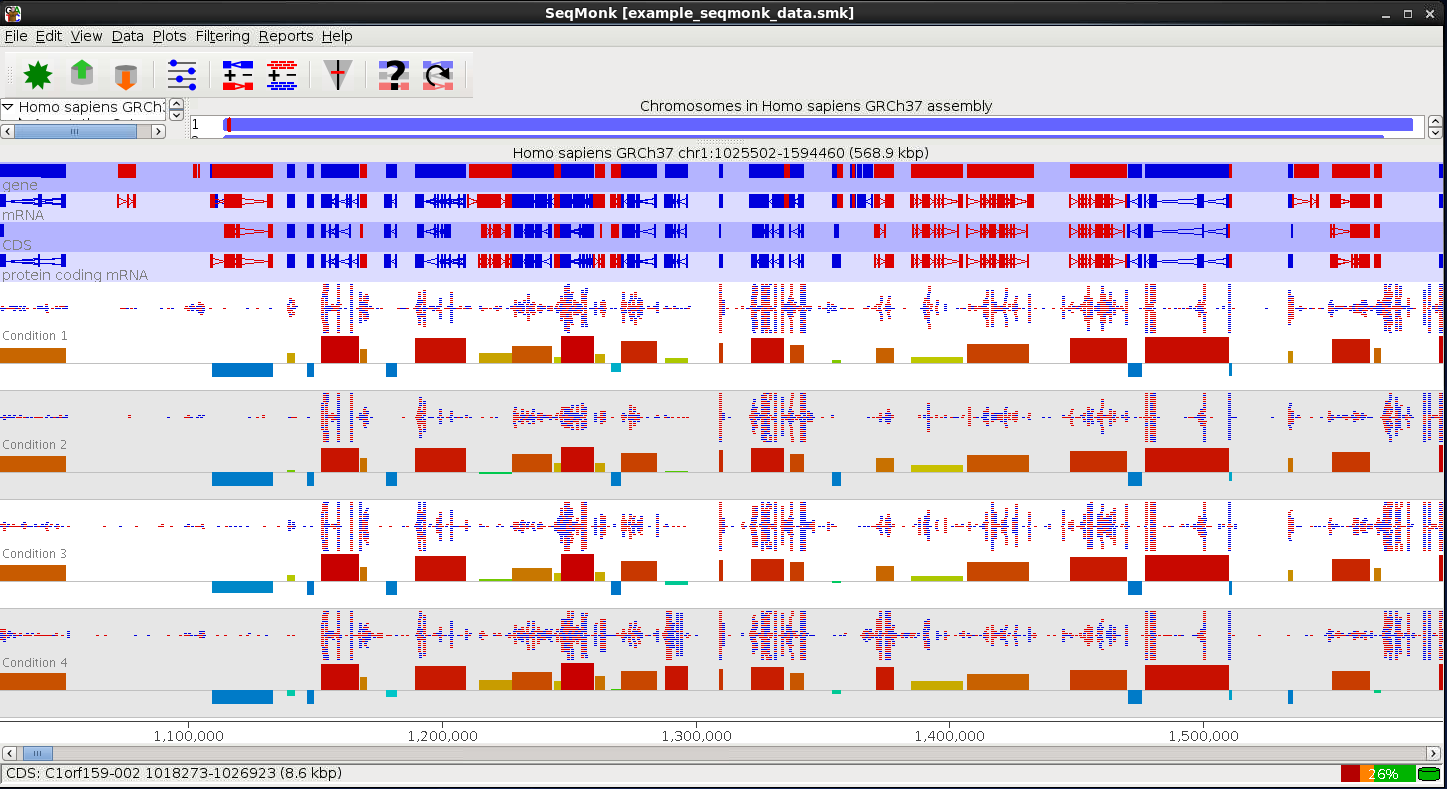Image resolution: width=1447 pixels, height=789 pixels.
Task: Click the circular arrow toolbar icon
Action: coord(438,75)
